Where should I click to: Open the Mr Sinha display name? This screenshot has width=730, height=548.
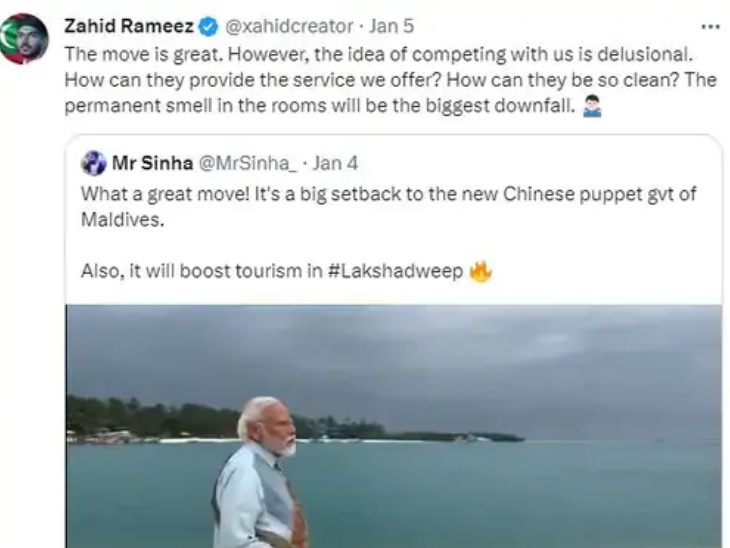click(152, 163)
